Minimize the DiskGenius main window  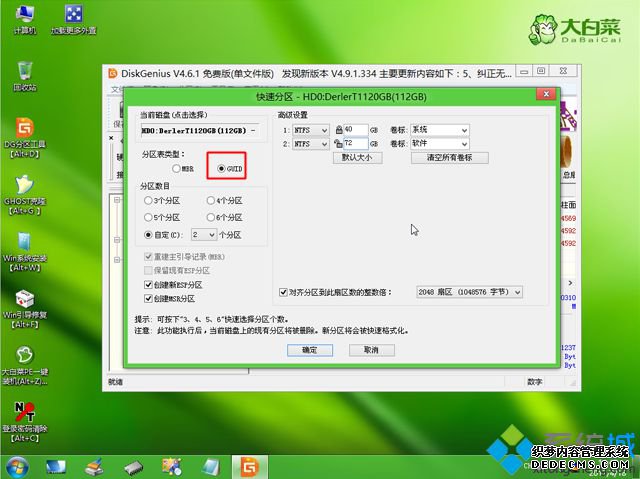[x=524, y=71]
